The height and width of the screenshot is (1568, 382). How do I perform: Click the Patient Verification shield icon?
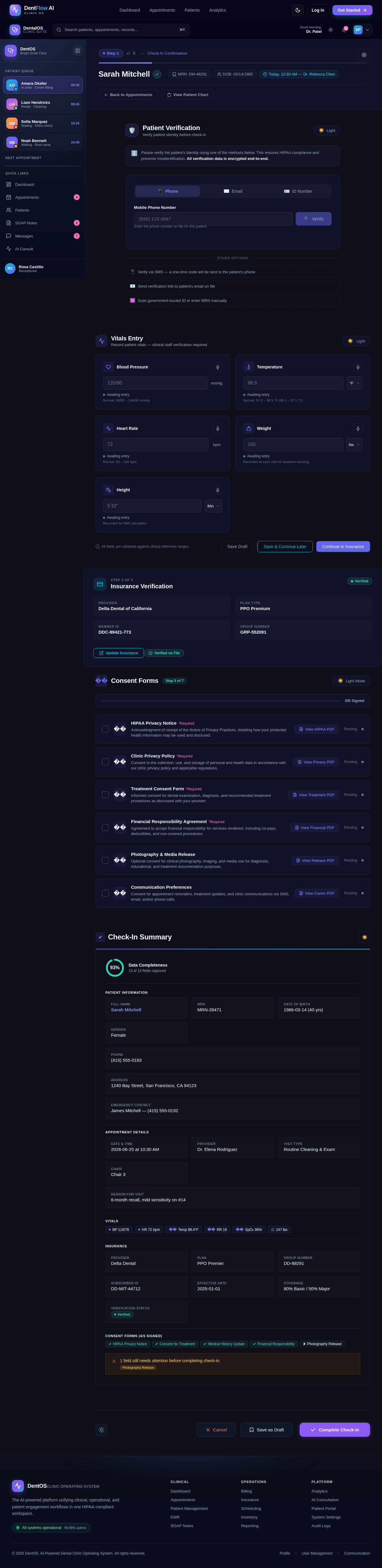point(132,130)
